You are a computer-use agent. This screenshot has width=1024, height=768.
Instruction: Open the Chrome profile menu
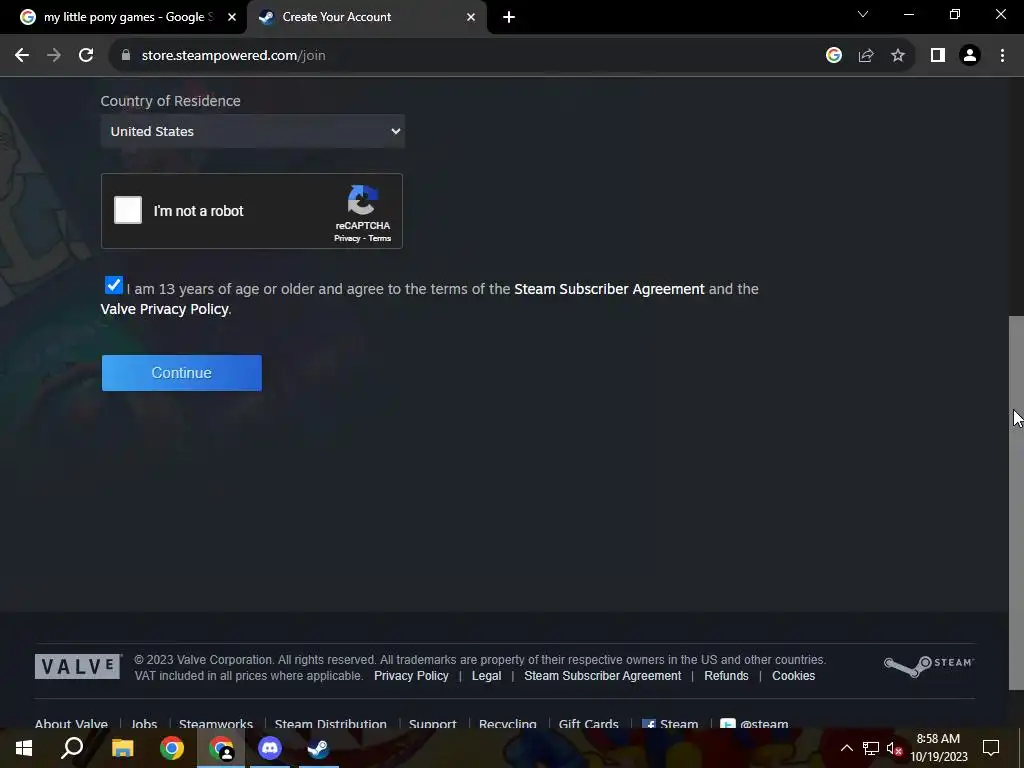[x=970, y=56]
